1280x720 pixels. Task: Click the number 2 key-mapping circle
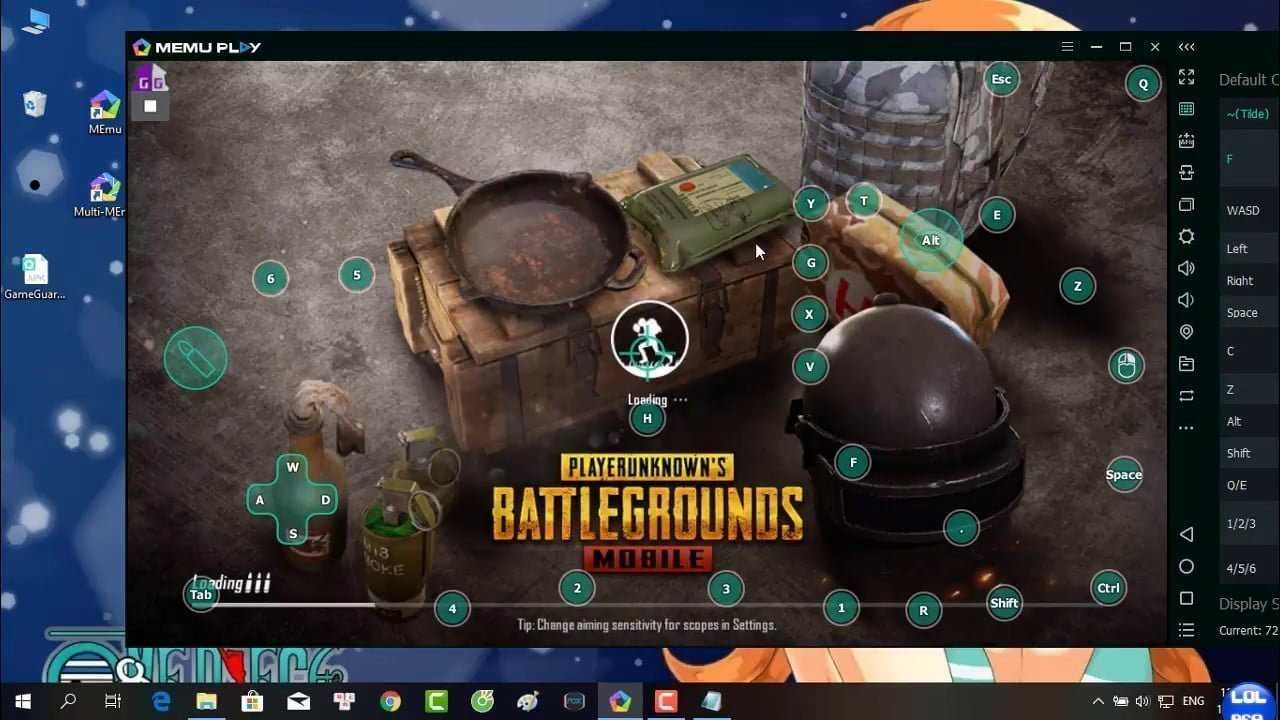577,588
